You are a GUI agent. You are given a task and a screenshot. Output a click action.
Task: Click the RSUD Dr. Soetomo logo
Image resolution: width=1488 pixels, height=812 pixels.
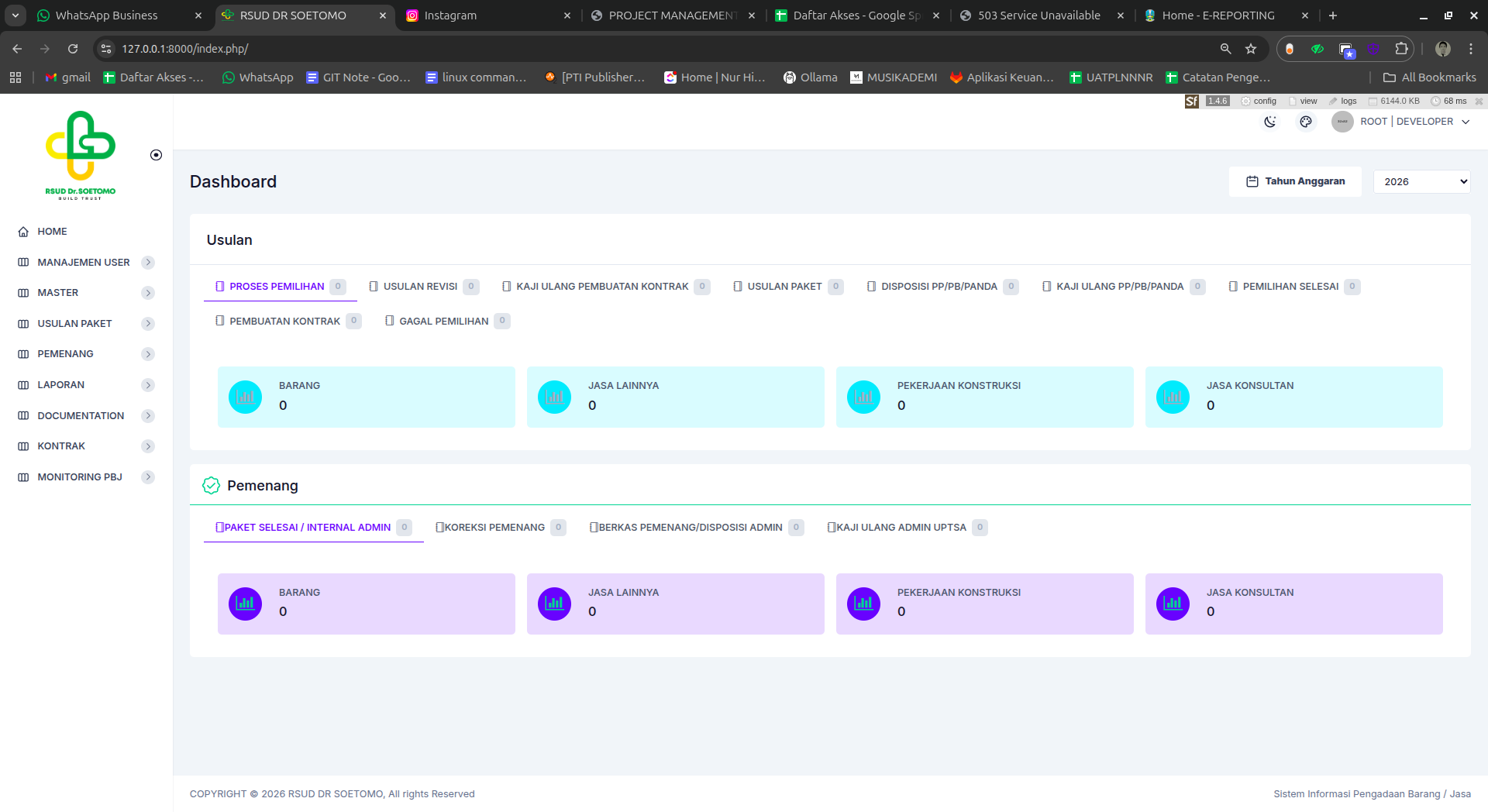[81, 155]
